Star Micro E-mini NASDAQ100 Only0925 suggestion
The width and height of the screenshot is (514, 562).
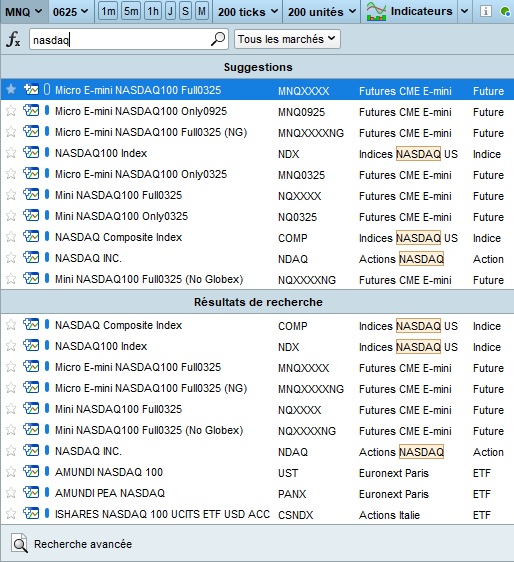[11, 111]
